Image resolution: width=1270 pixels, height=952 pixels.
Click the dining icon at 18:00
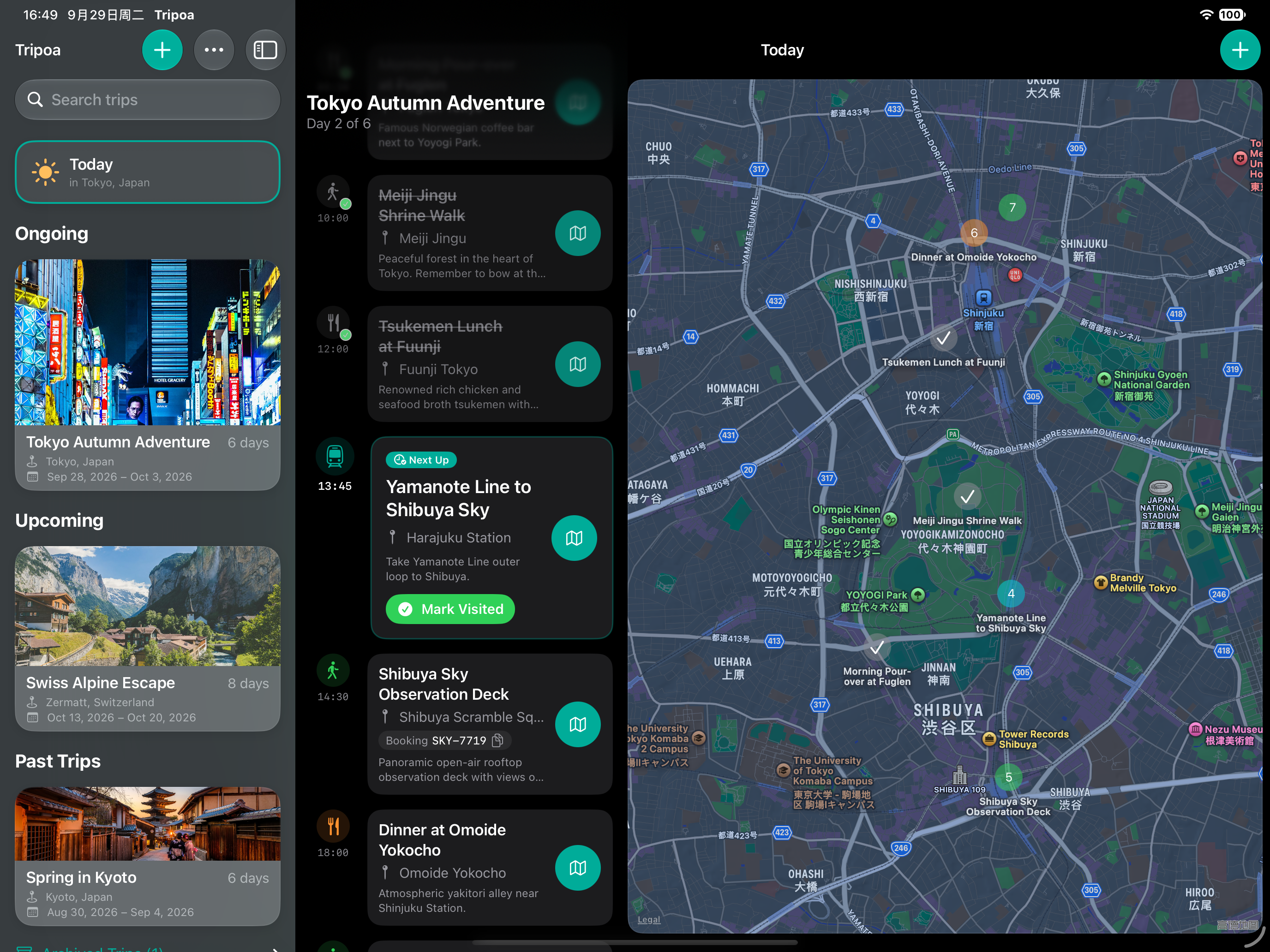pyautogui.click(x=333, y=827)
